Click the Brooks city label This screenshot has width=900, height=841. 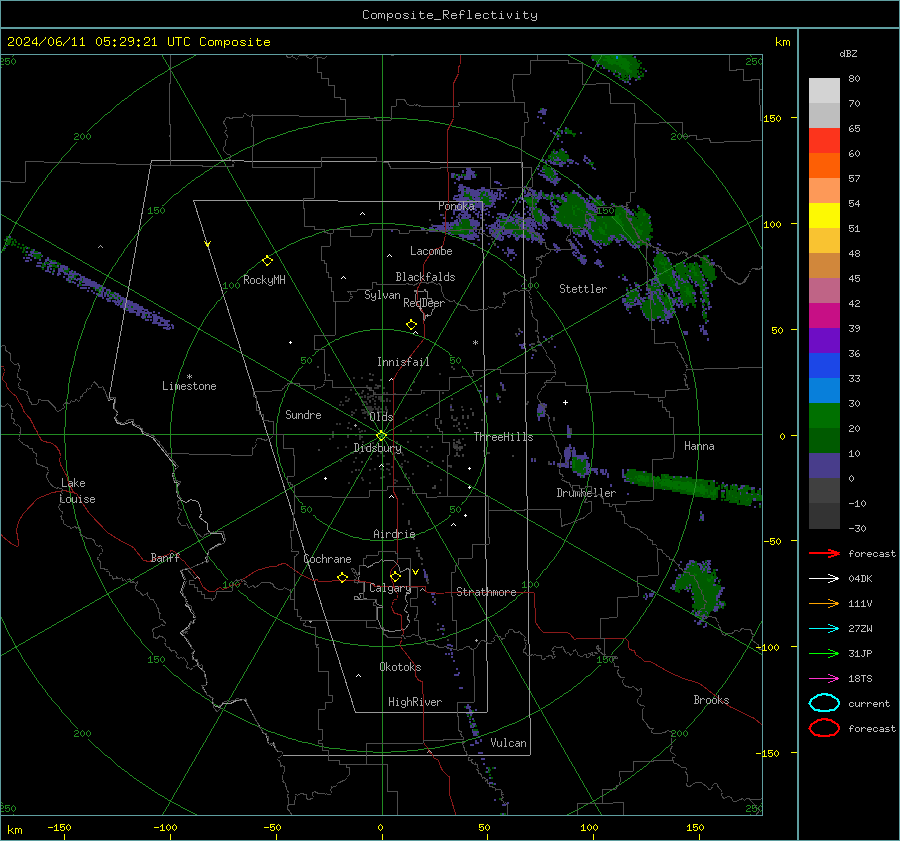point(711,700)
